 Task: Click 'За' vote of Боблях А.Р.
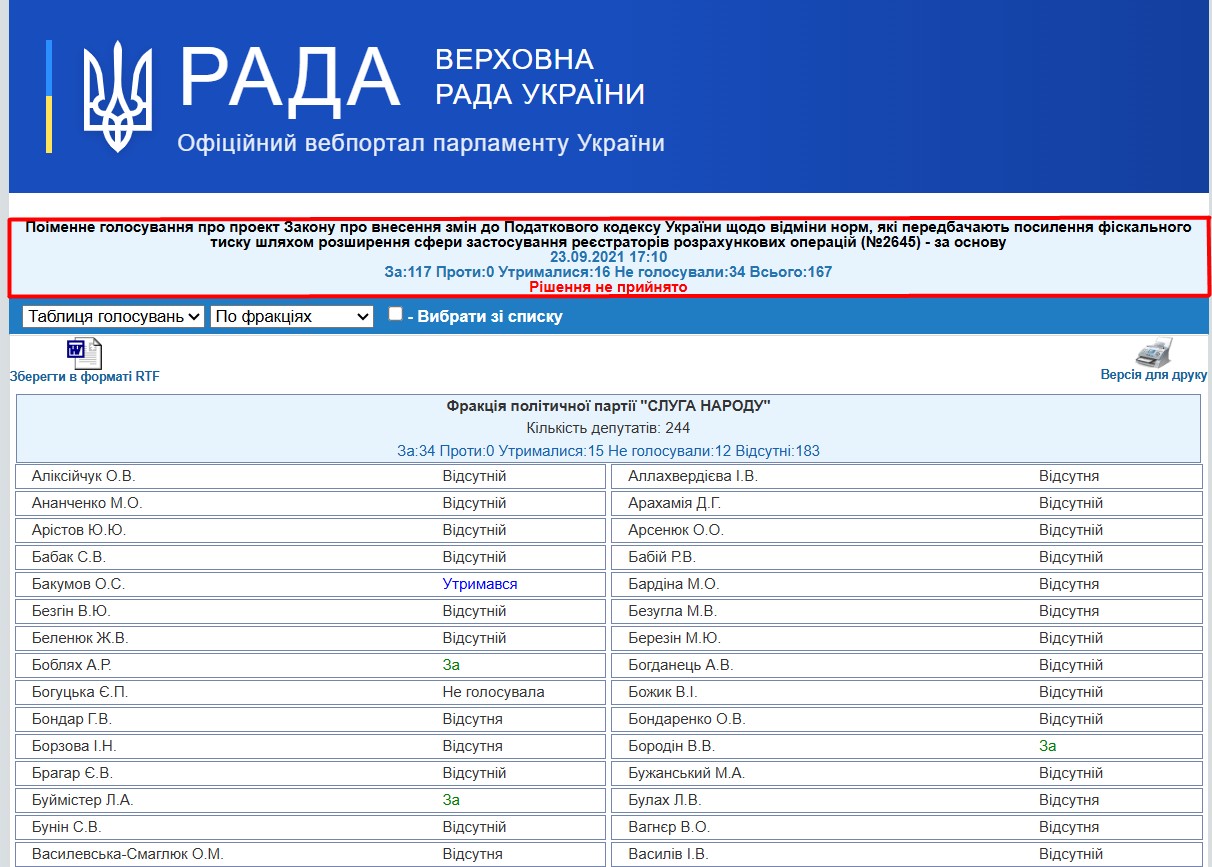[451, 665]
